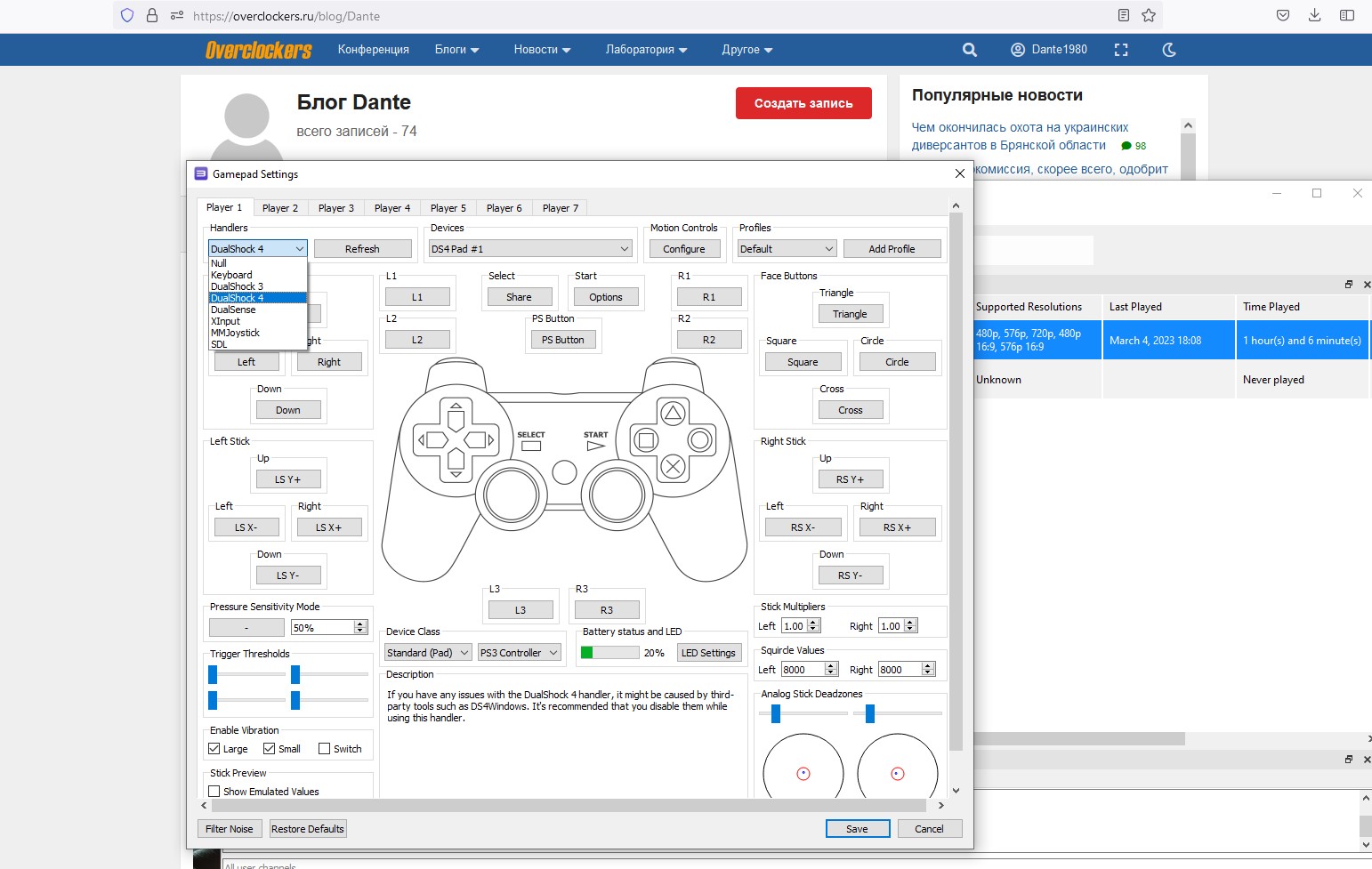Click the site padlock security icon

pyautogui.click(x=152, y=15)
